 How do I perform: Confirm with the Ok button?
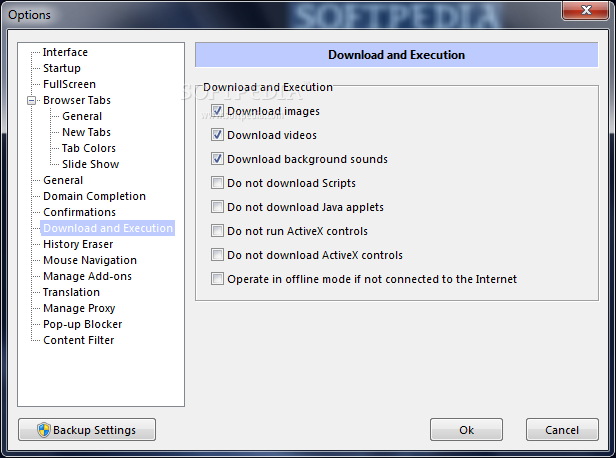pos(466,430)
